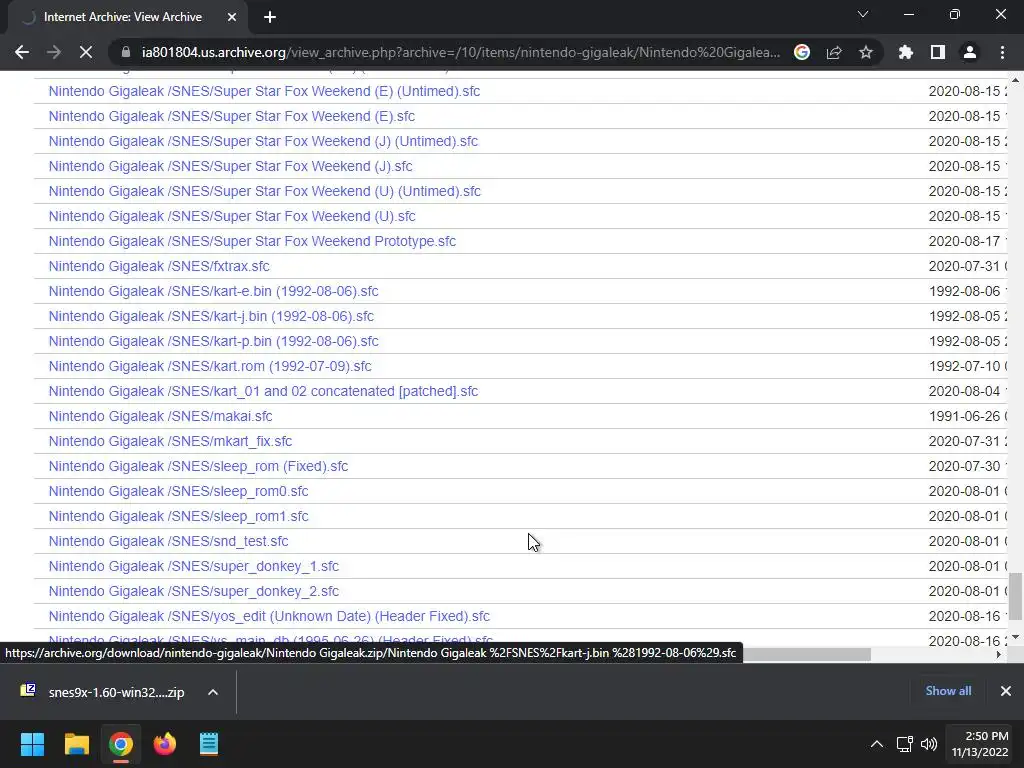Open Super Star Fox Weekend Prototype.sfc
Viewport: 1024px width, 768px height.
(252, 241)
